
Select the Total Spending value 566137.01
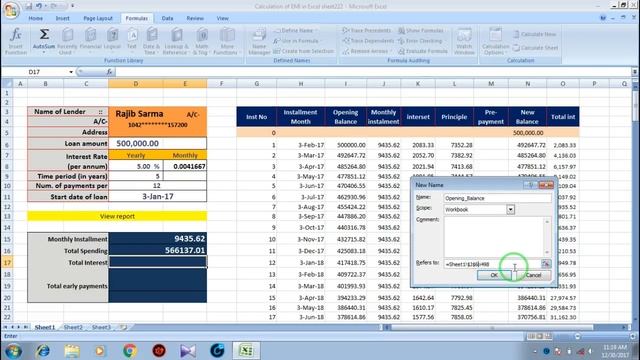pos(158,251)
